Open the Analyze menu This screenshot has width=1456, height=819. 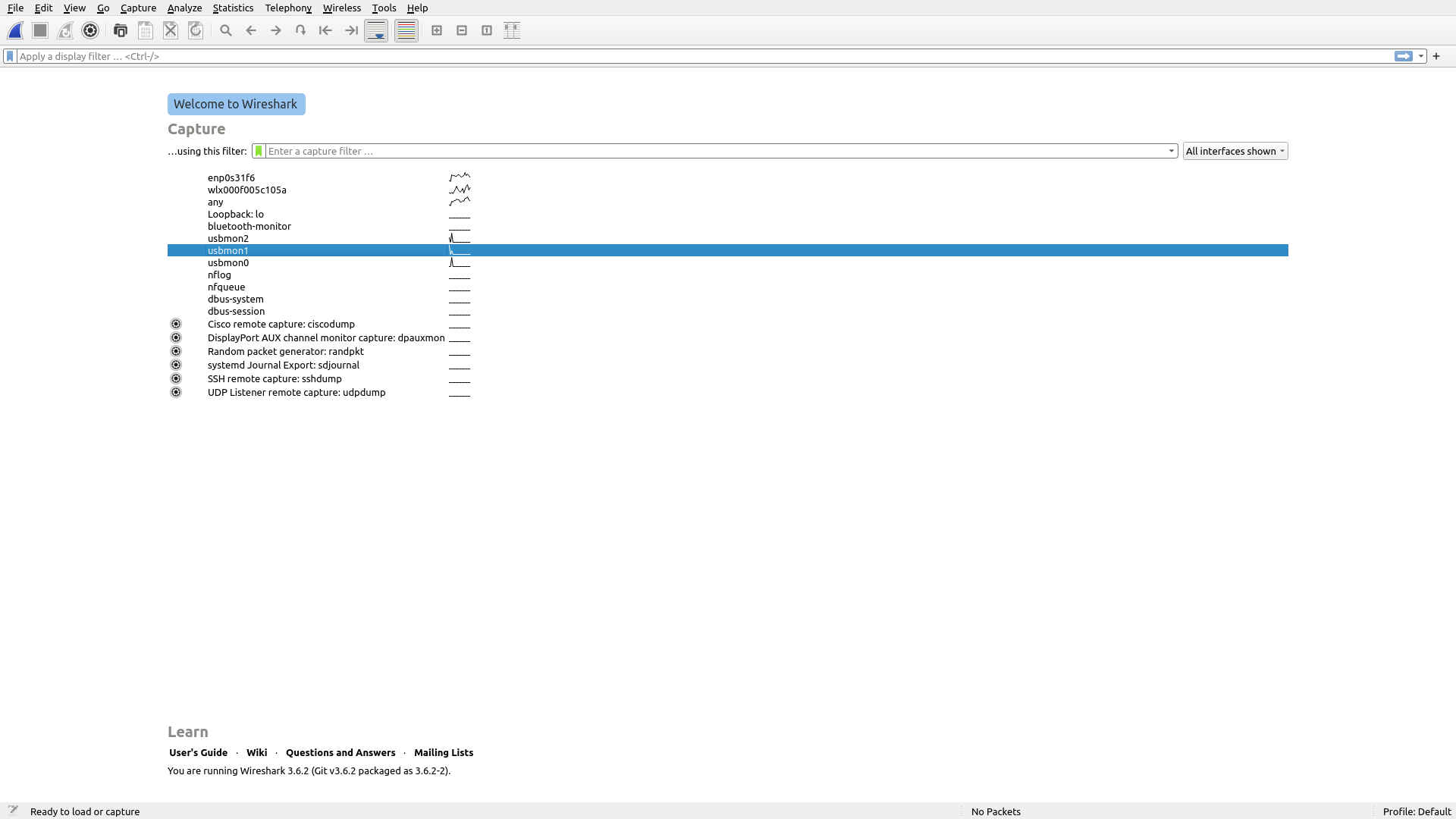[184, 8]
